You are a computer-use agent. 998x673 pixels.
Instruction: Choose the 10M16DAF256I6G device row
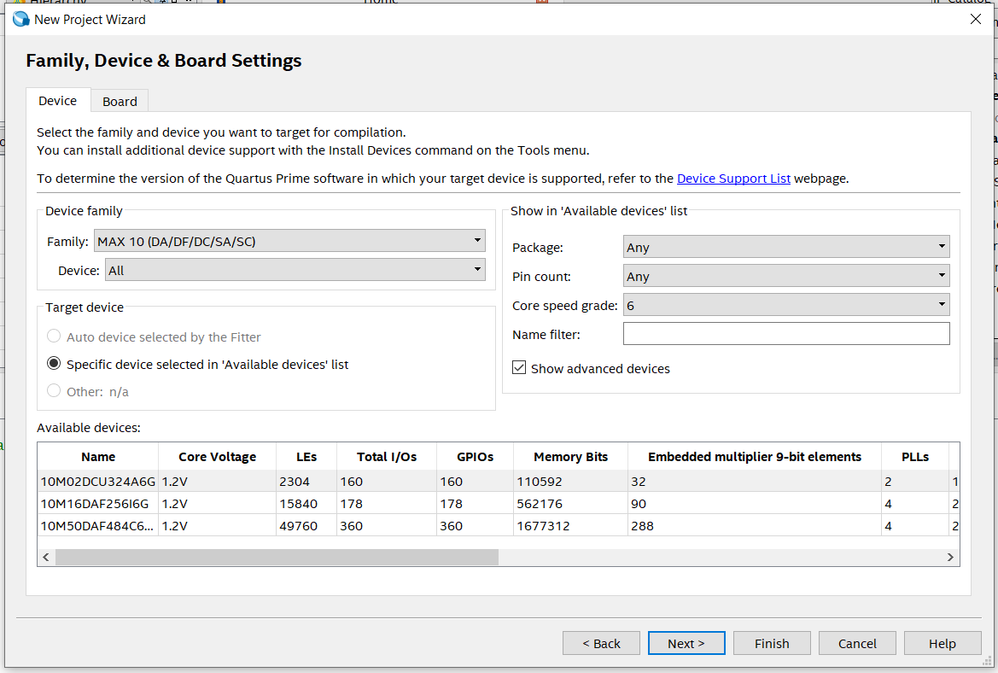98,503
